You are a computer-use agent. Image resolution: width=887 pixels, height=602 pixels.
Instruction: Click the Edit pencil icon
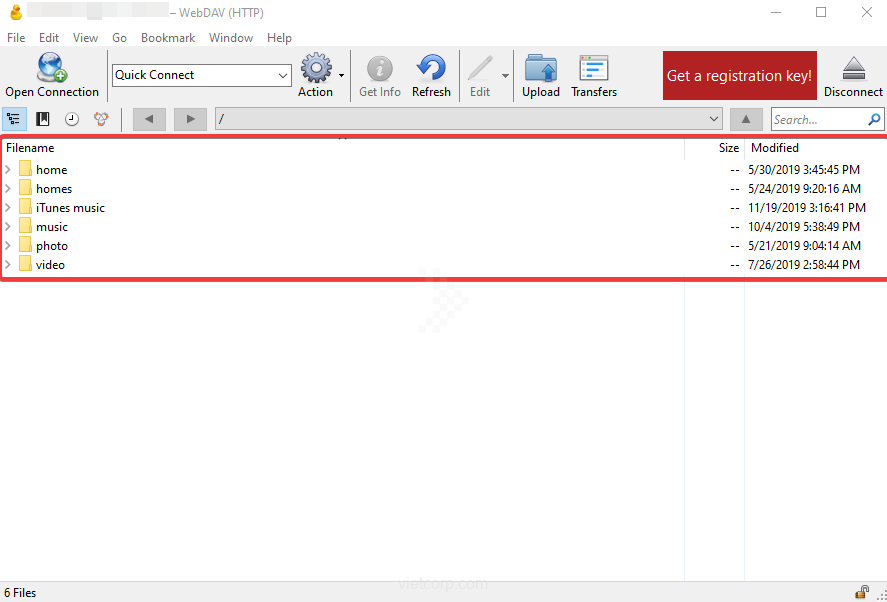(x=480, y=69)
